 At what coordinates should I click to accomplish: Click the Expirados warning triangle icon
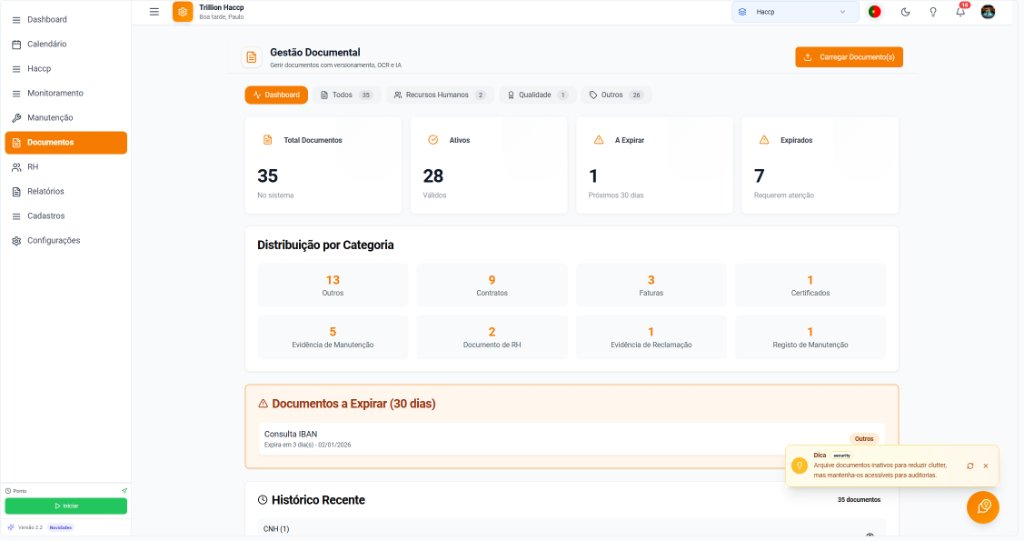[x=764, y=140]
